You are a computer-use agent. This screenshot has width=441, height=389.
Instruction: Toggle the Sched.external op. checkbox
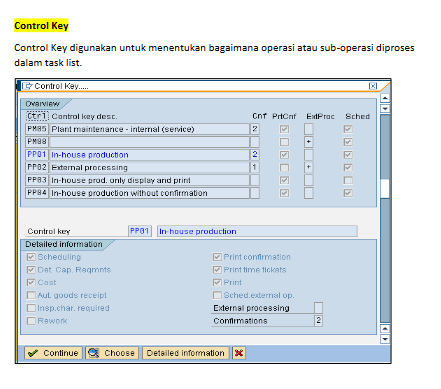point(217,295)
